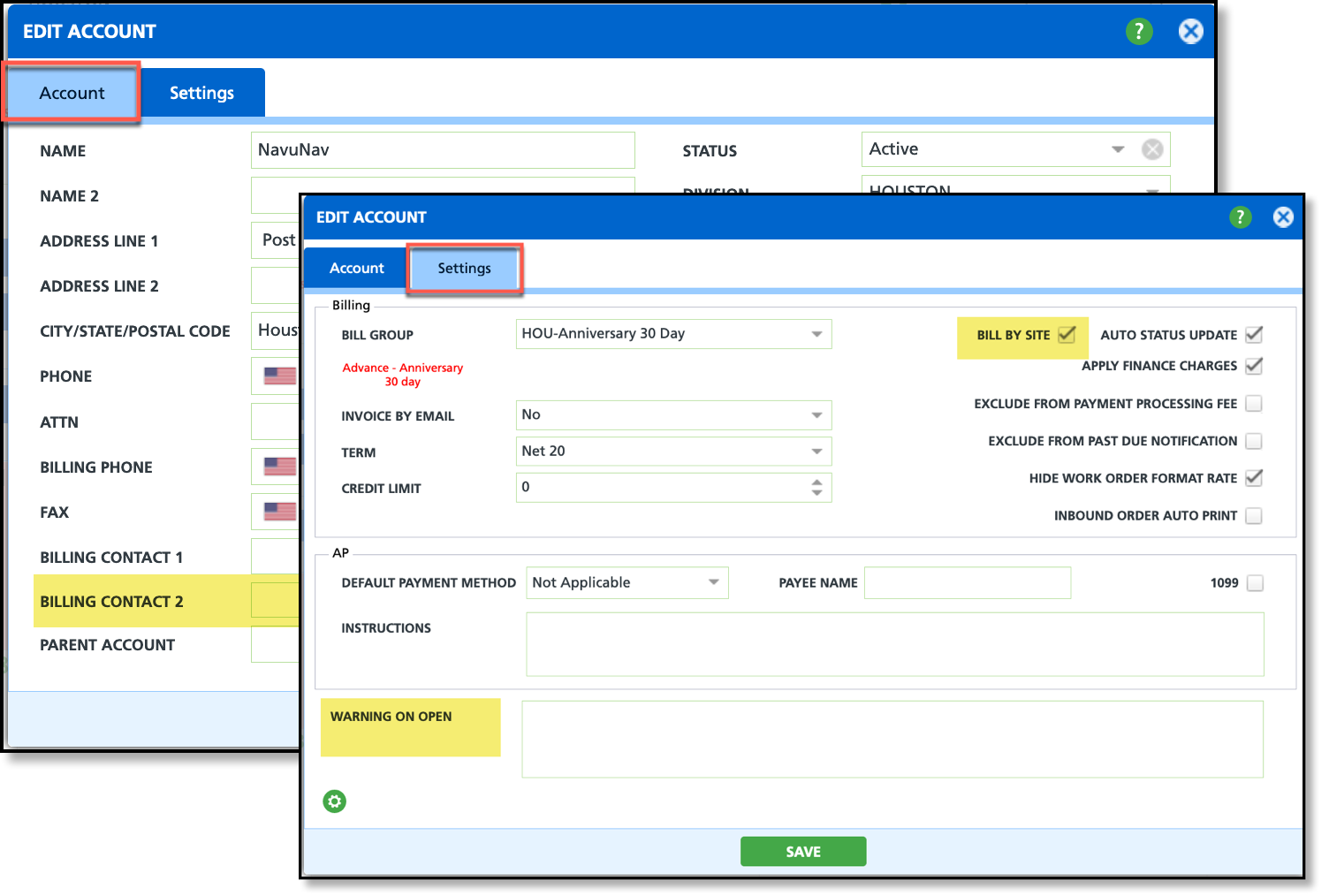
Task: Click the US flag next to Phone
Action: 280,376
